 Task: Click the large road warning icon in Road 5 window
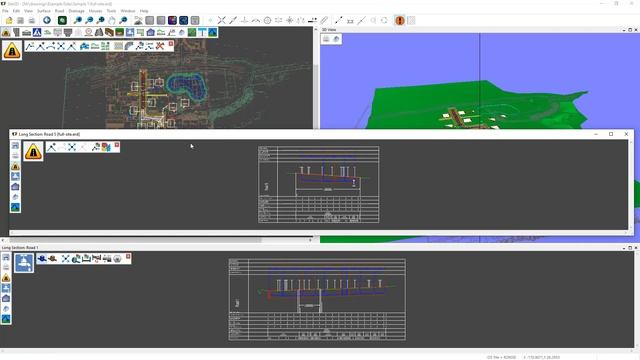[x=33, y=151]
